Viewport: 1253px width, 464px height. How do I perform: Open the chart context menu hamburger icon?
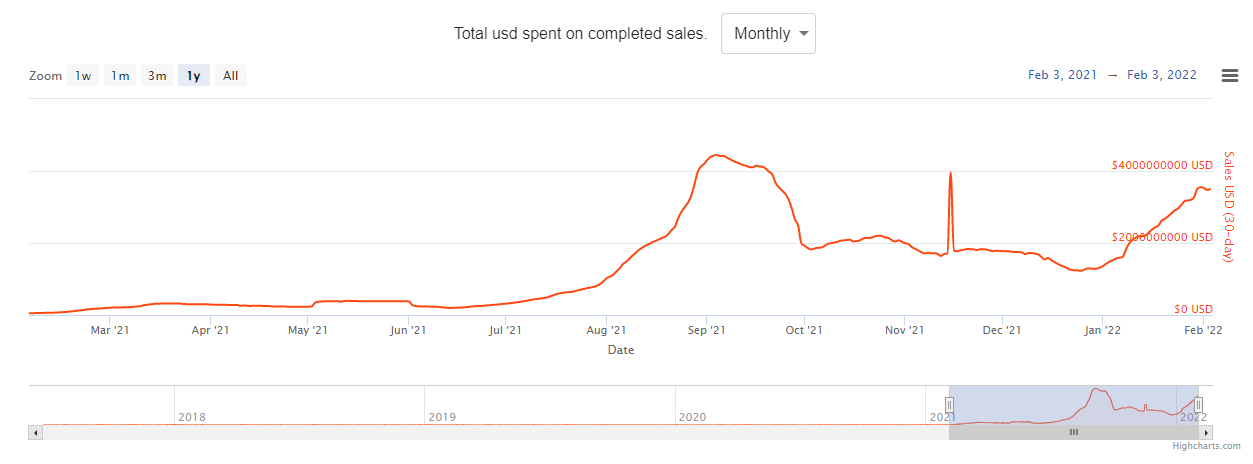[1230, 76]
